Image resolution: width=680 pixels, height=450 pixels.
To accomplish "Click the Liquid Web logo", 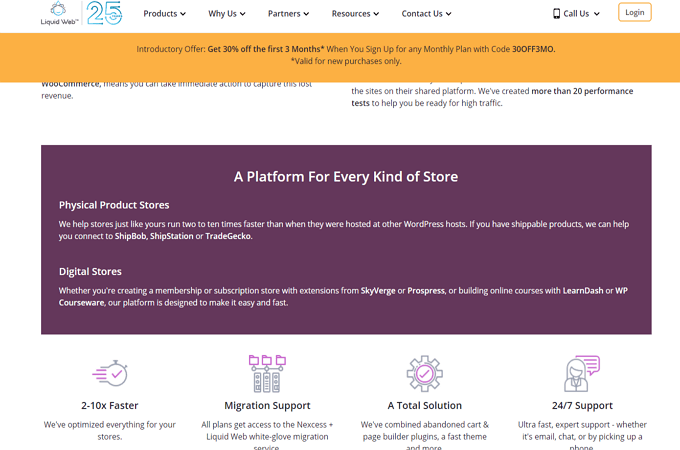I will (59, 13).
